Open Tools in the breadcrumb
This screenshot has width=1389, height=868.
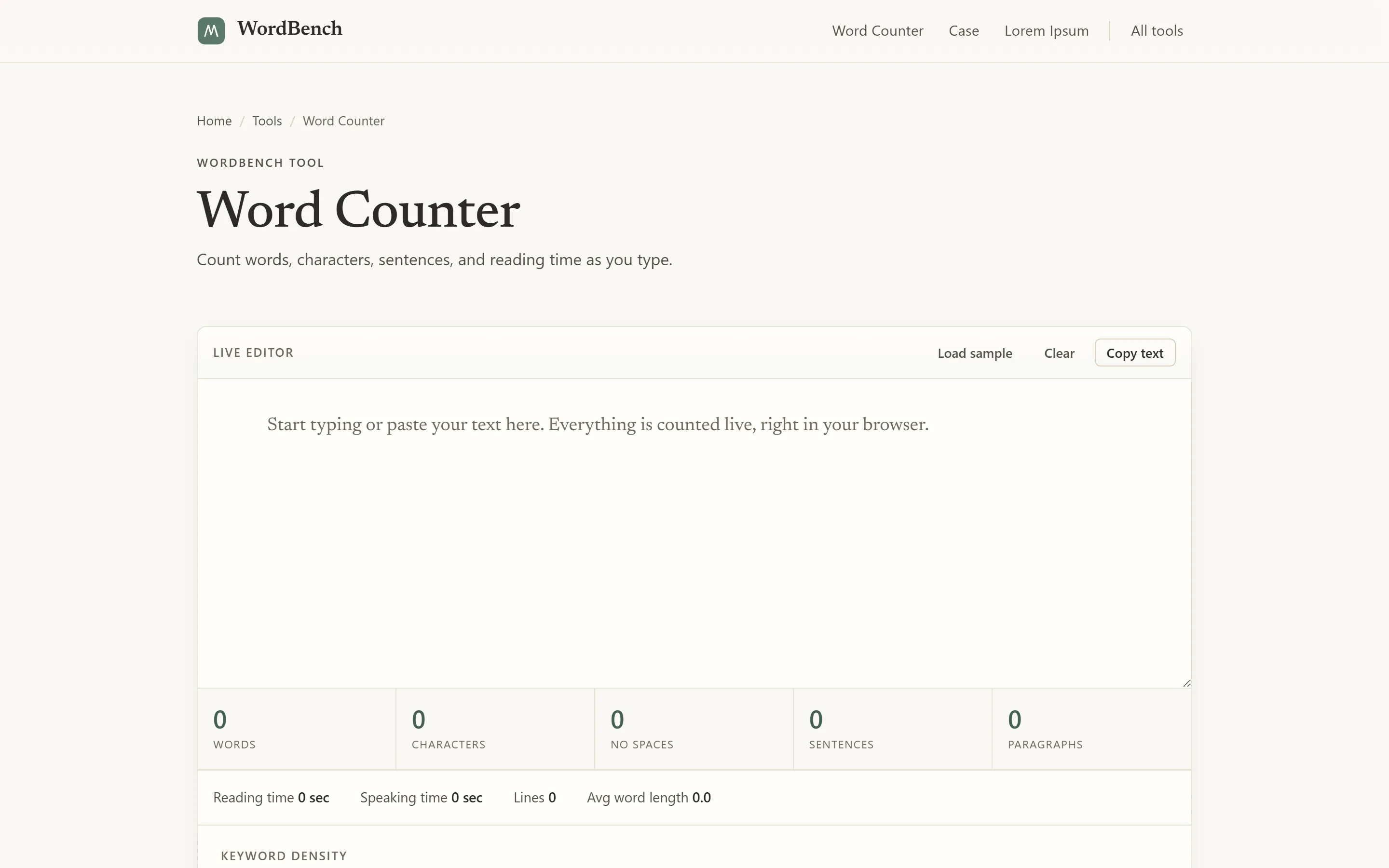[267, 121]
